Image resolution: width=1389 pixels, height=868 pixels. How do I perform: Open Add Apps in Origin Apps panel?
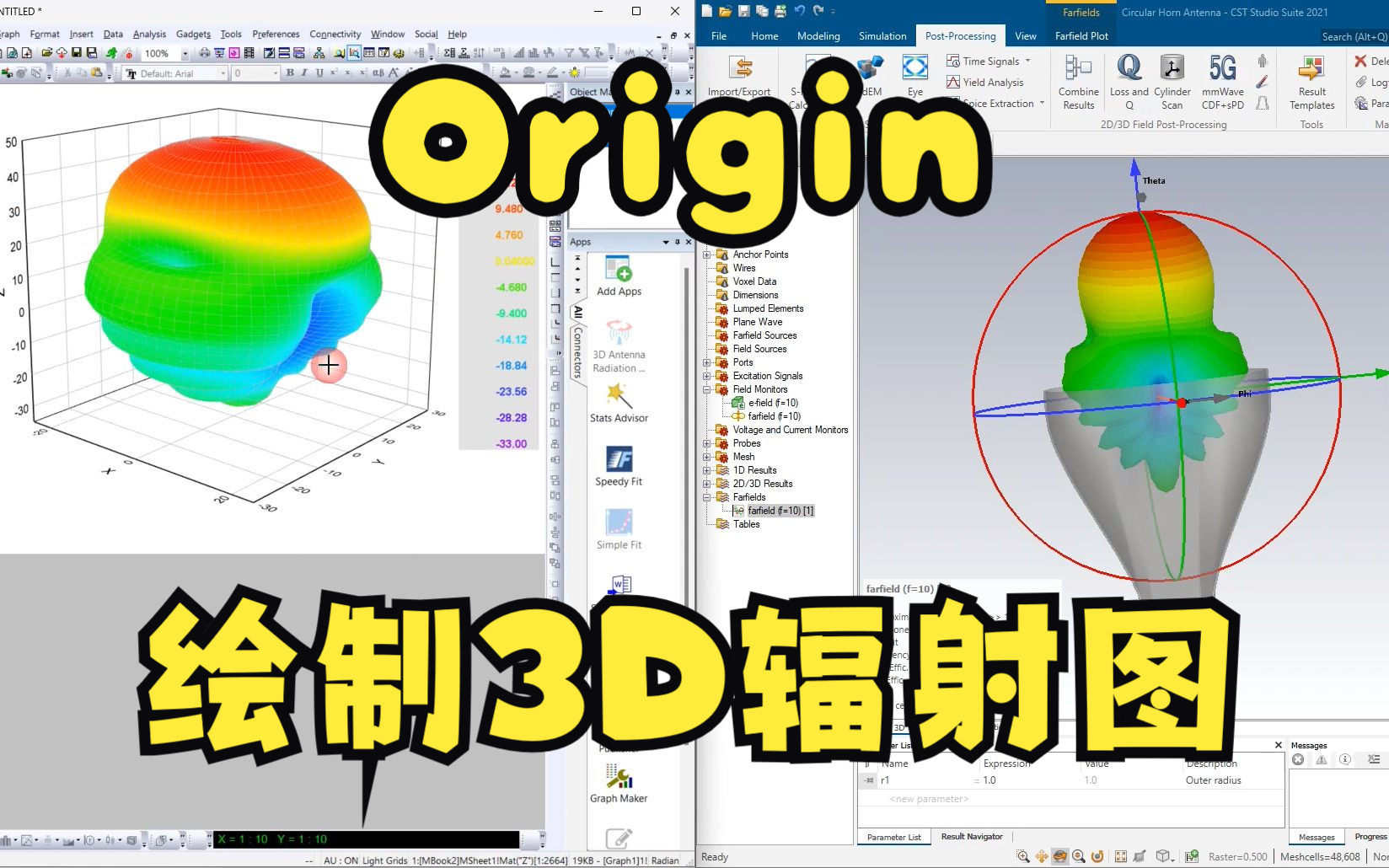[619, 276]
